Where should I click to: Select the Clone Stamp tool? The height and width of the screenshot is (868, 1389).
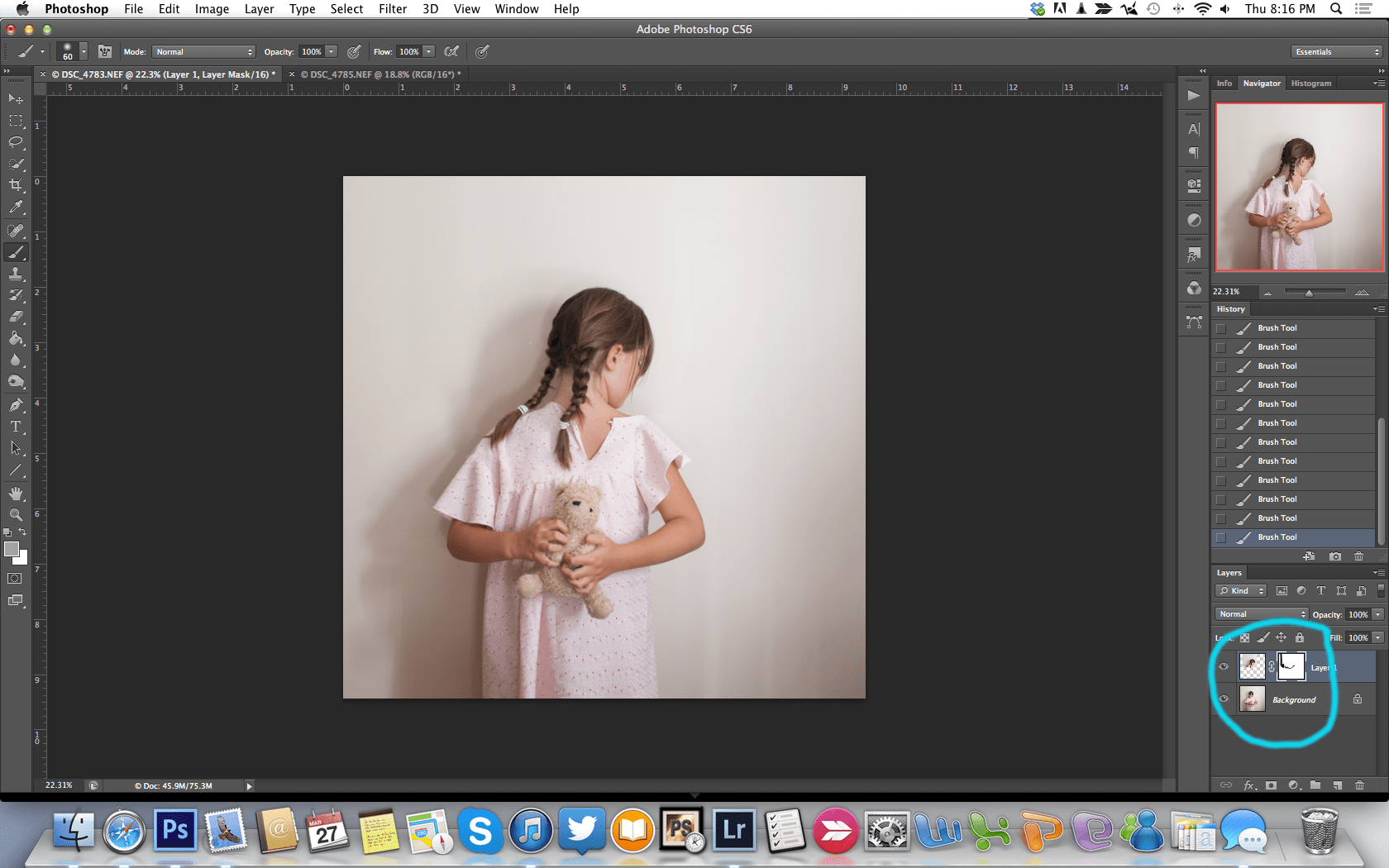point(16,274)
